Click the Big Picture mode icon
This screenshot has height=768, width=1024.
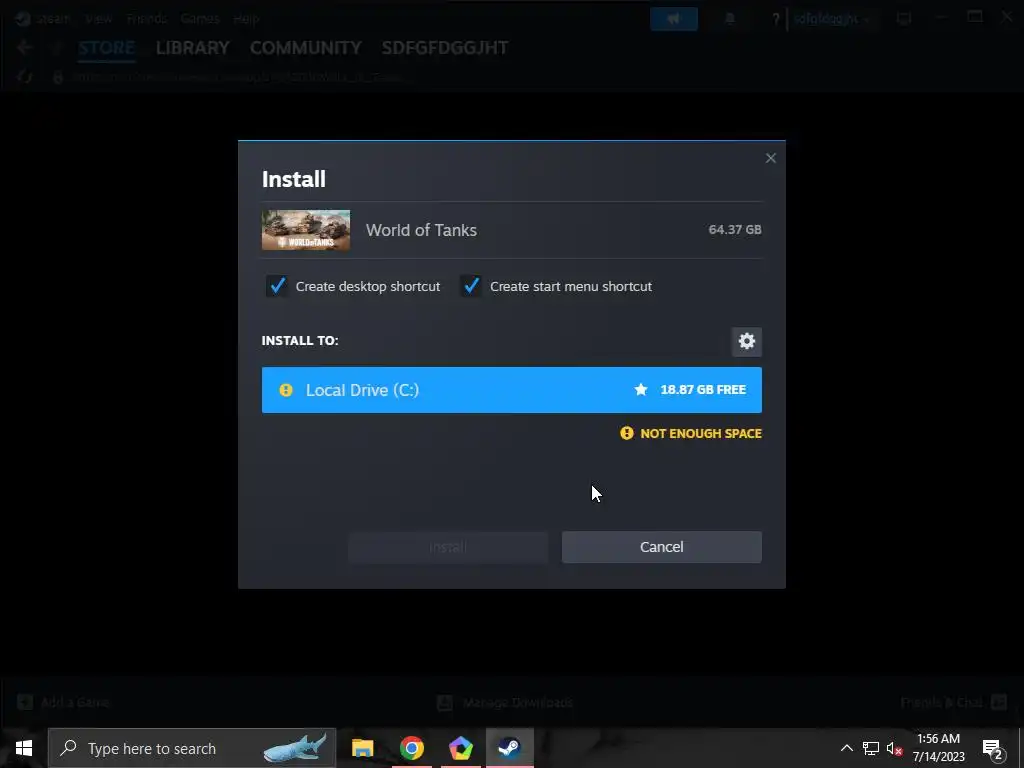[904, 19]
